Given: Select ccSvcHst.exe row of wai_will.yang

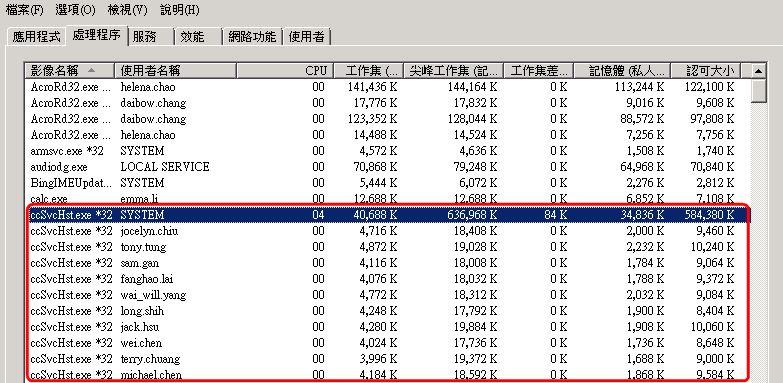Looking at the screenshot, I should click(387, 295).
